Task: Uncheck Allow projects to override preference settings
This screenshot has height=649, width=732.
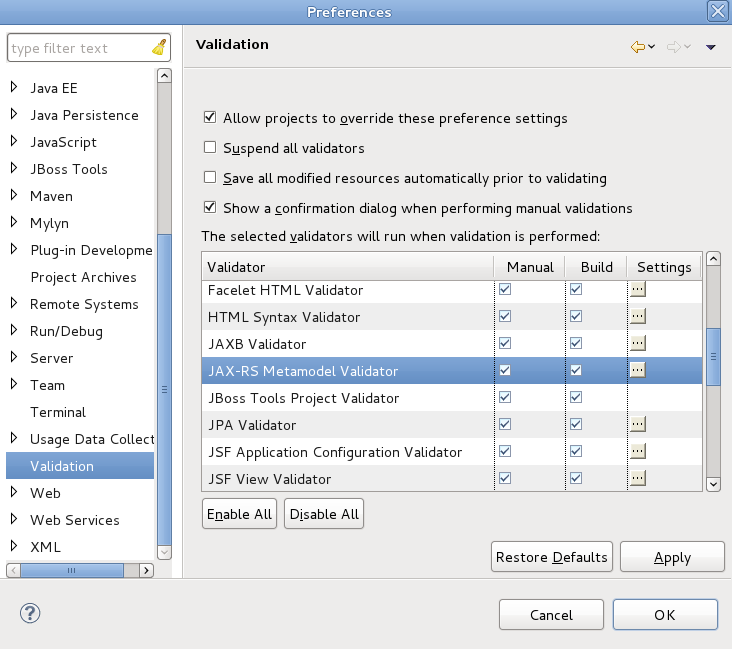Action: [x=210, y=118]
